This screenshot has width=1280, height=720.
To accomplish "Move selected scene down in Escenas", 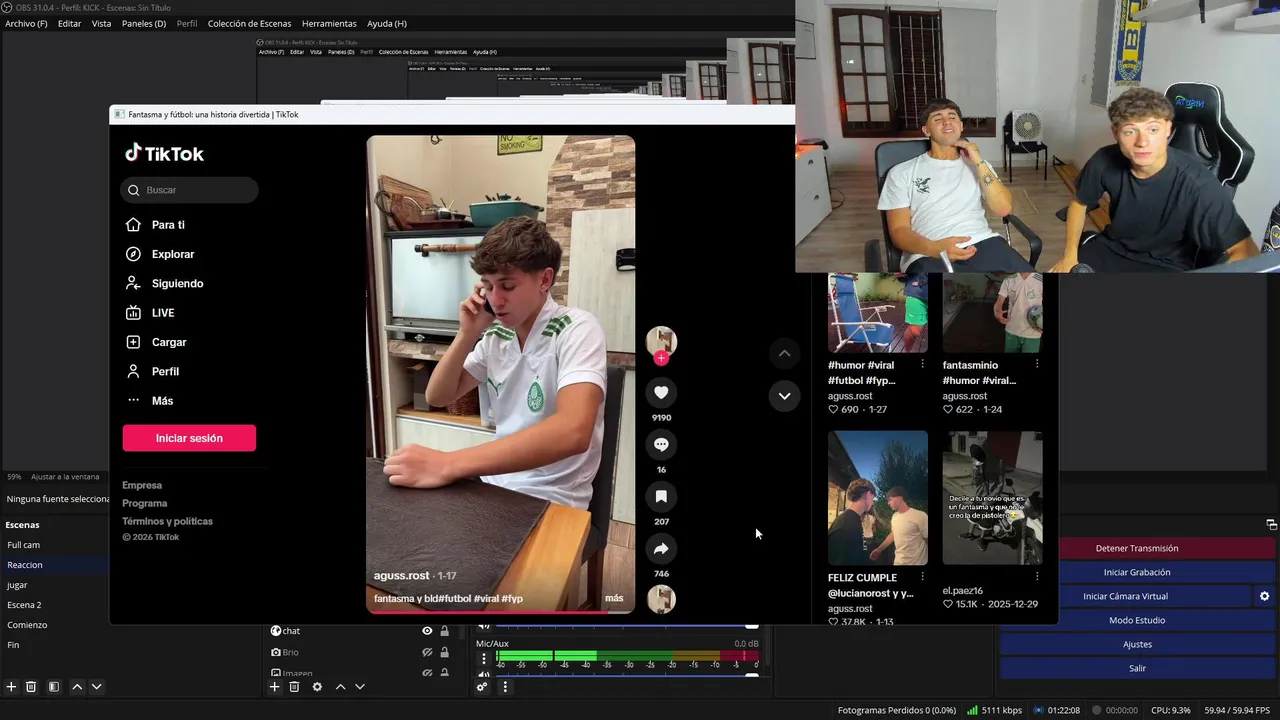I will 97,687.
